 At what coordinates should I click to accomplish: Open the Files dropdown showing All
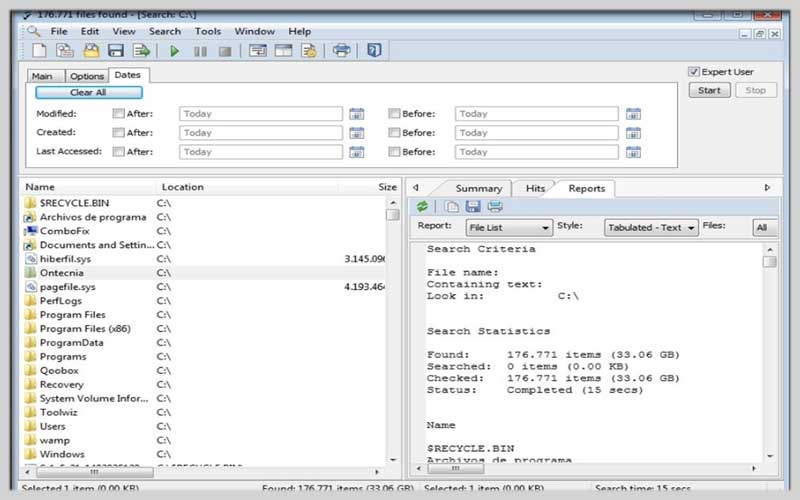pyautogui.click(x=765, y=228)
